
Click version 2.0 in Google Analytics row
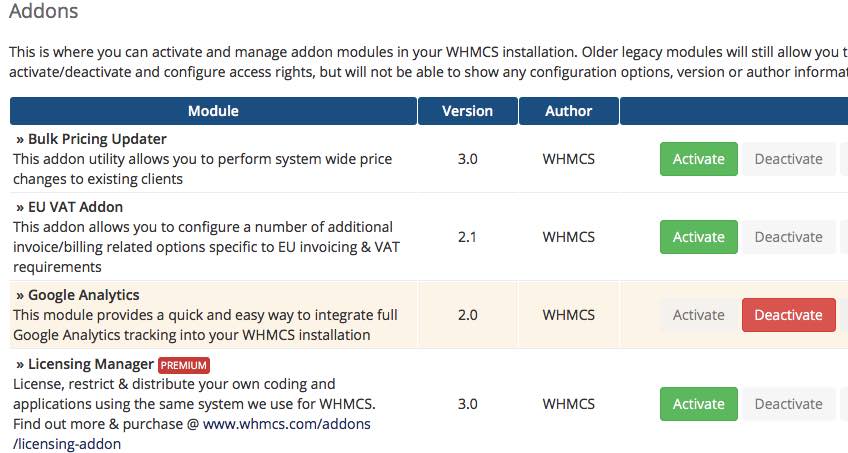(x=467, y=315)
